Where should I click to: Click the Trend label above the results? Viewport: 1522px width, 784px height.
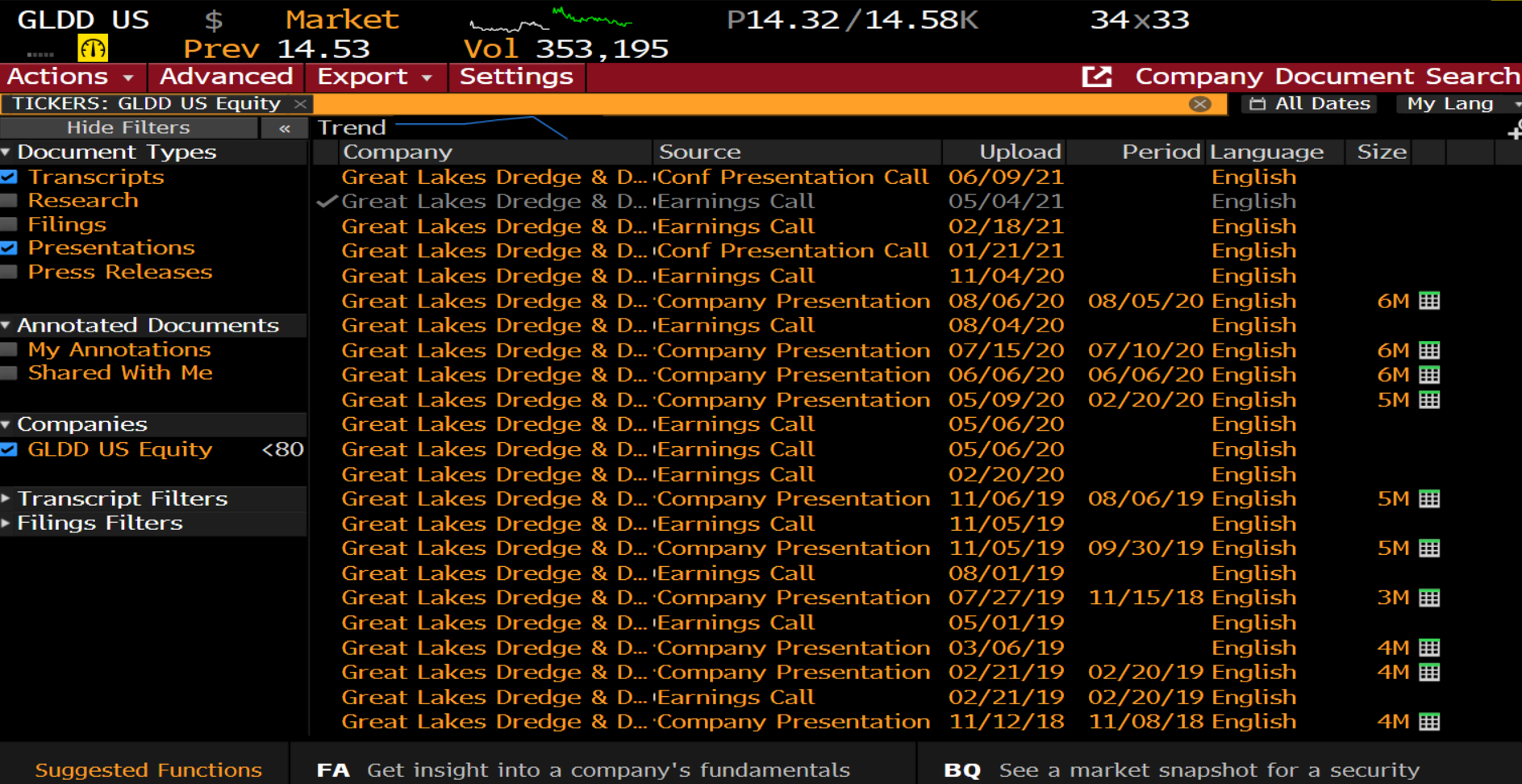tap(352, 127)
